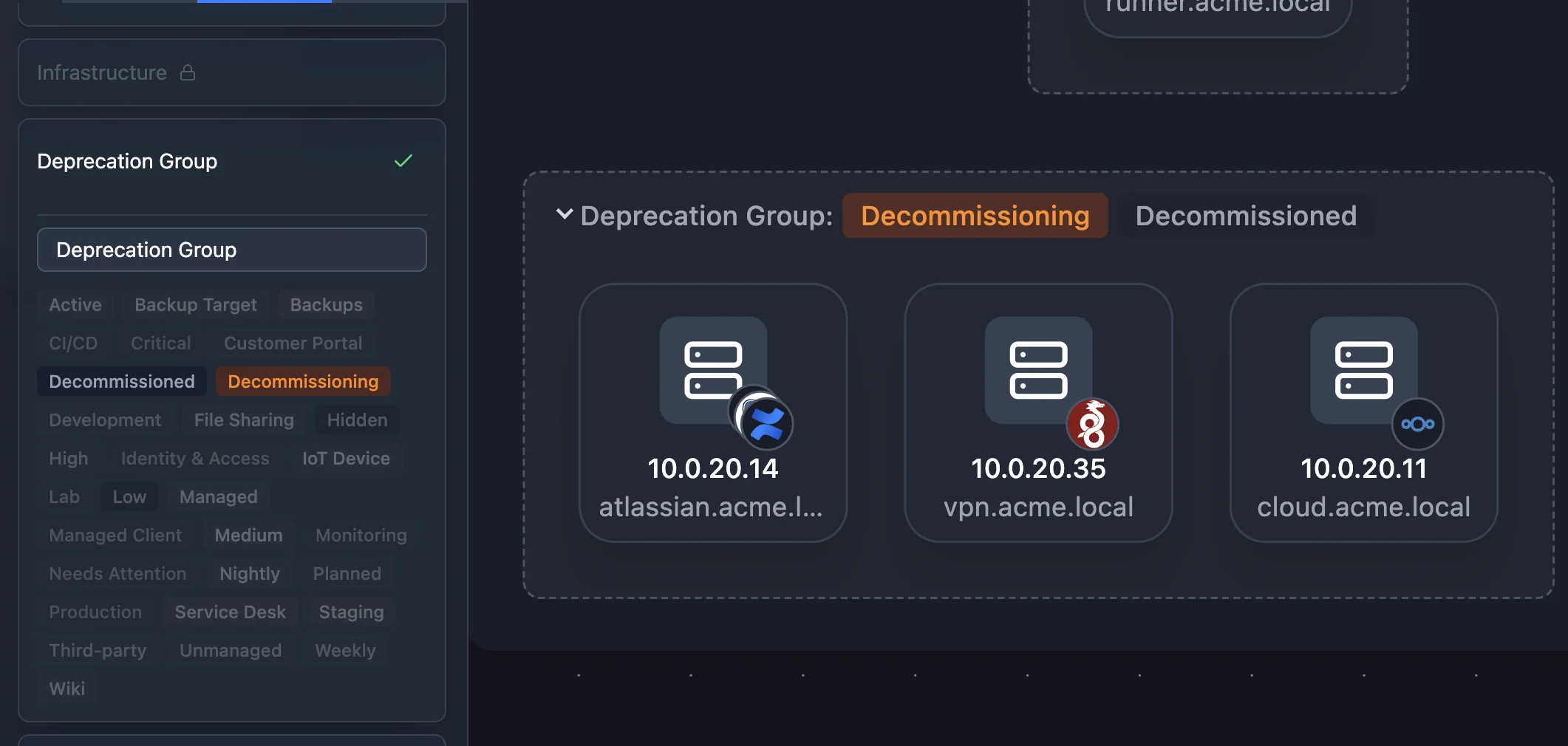1568x746 pixels.
Task: Click the WireGuard badge on vpn.acme.local
Action: (1092, 424)
